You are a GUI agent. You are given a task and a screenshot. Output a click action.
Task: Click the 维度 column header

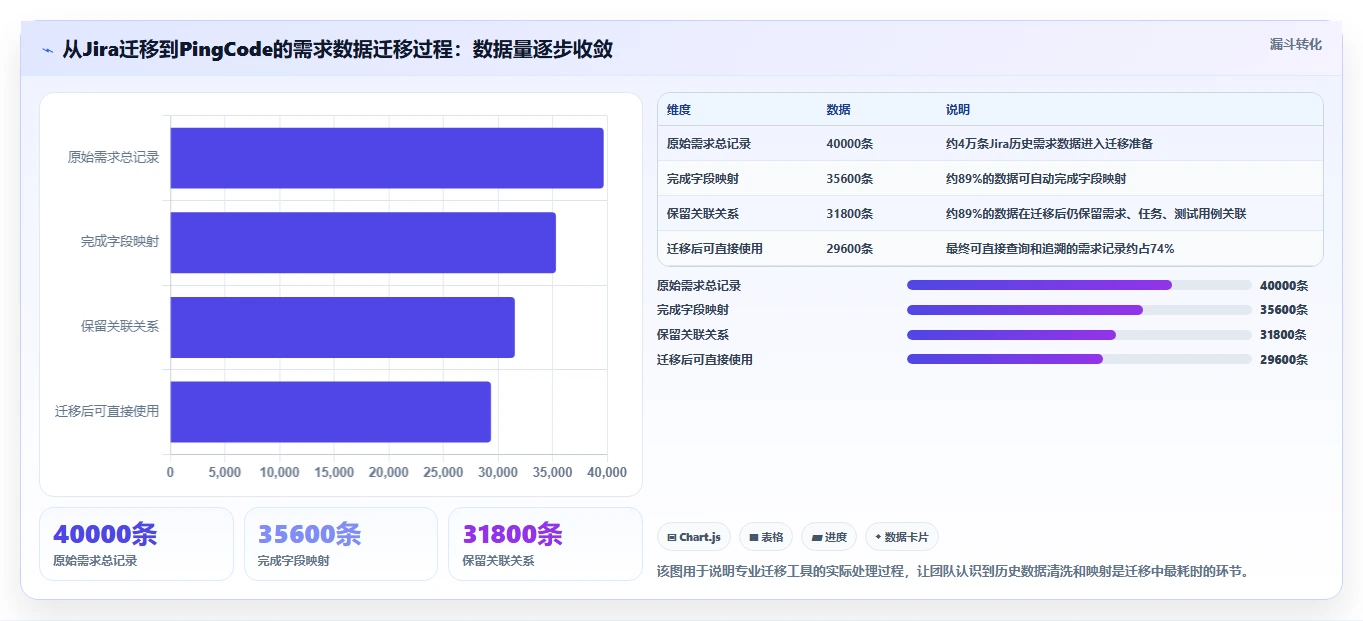tap(679, 110)
